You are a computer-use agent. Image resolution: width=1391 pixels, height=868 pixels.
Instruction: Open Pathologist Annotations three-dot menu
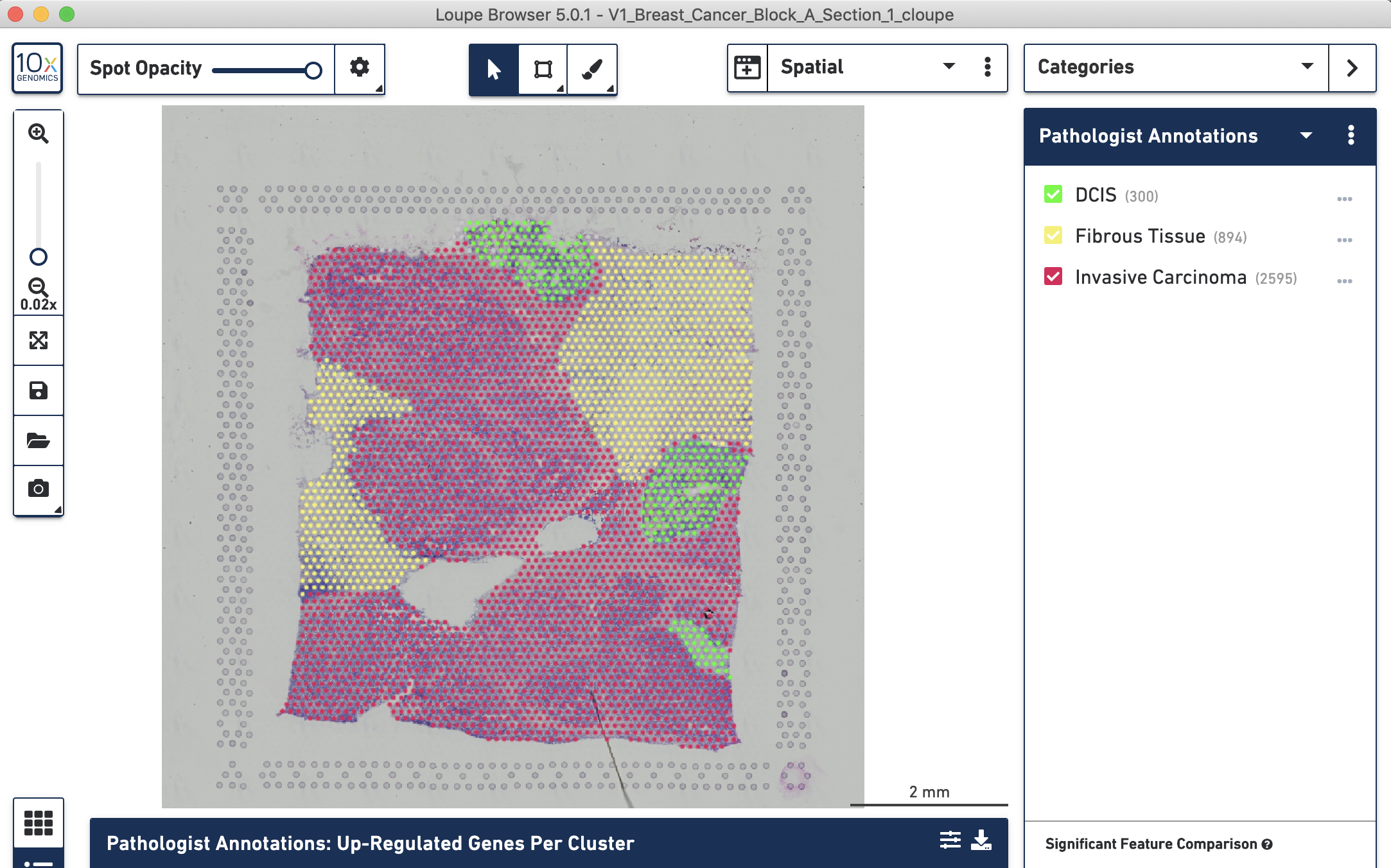[1351, 135]
